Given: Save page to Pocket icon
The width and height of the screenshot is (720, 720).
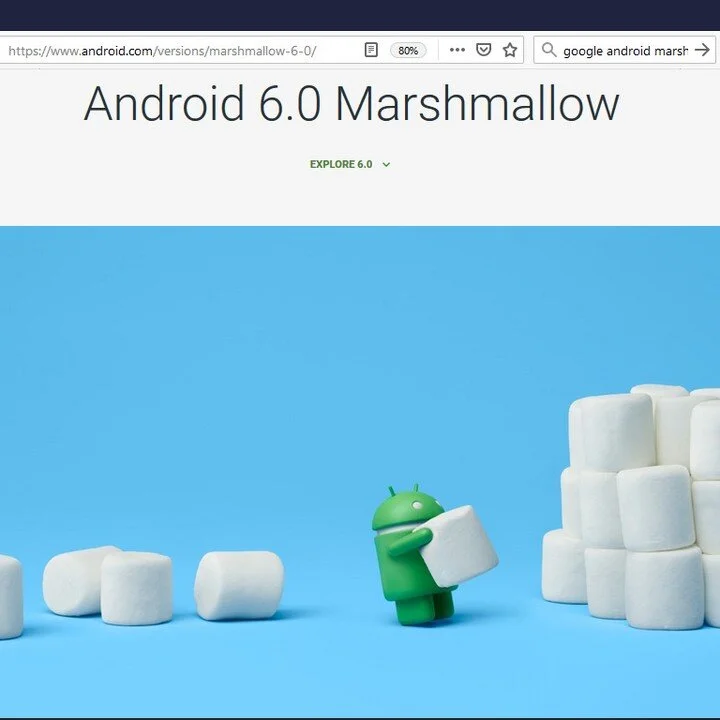Looking at the screenshot, I should click(x=483, y=50).
